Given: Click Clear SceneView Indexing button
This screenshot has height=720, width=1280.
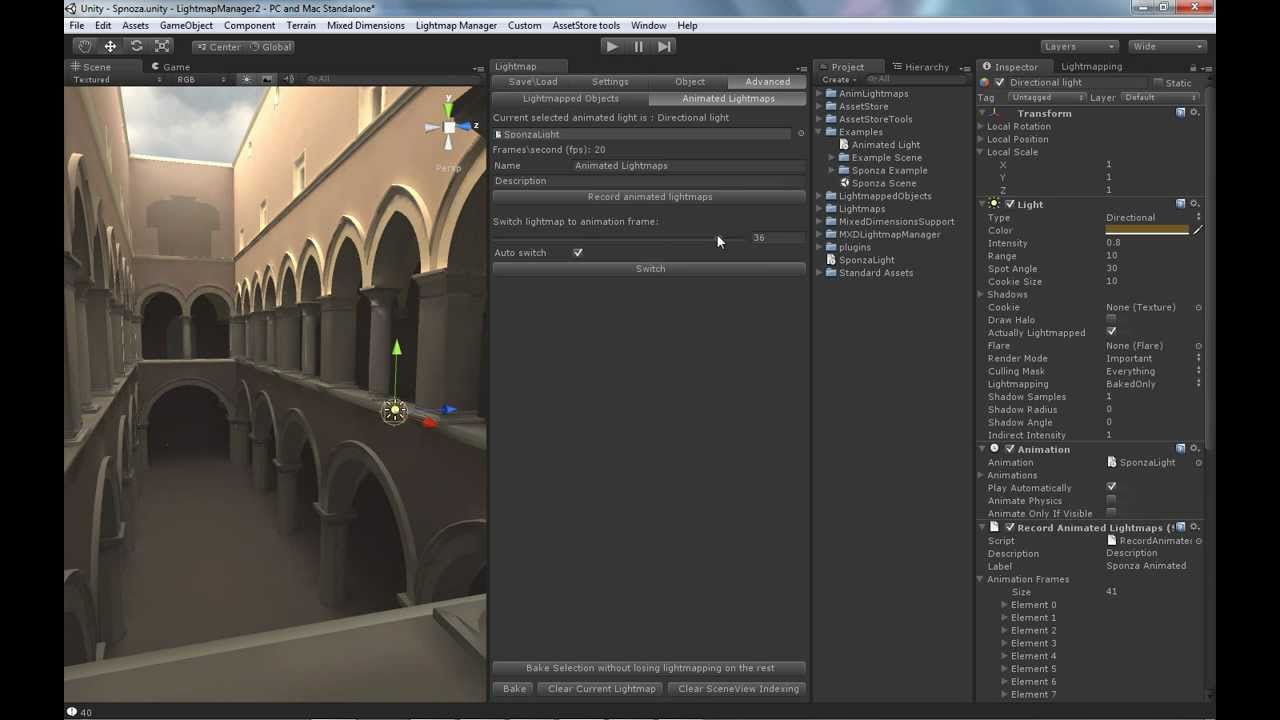Looking at the screenshot, I should [739, 689].
